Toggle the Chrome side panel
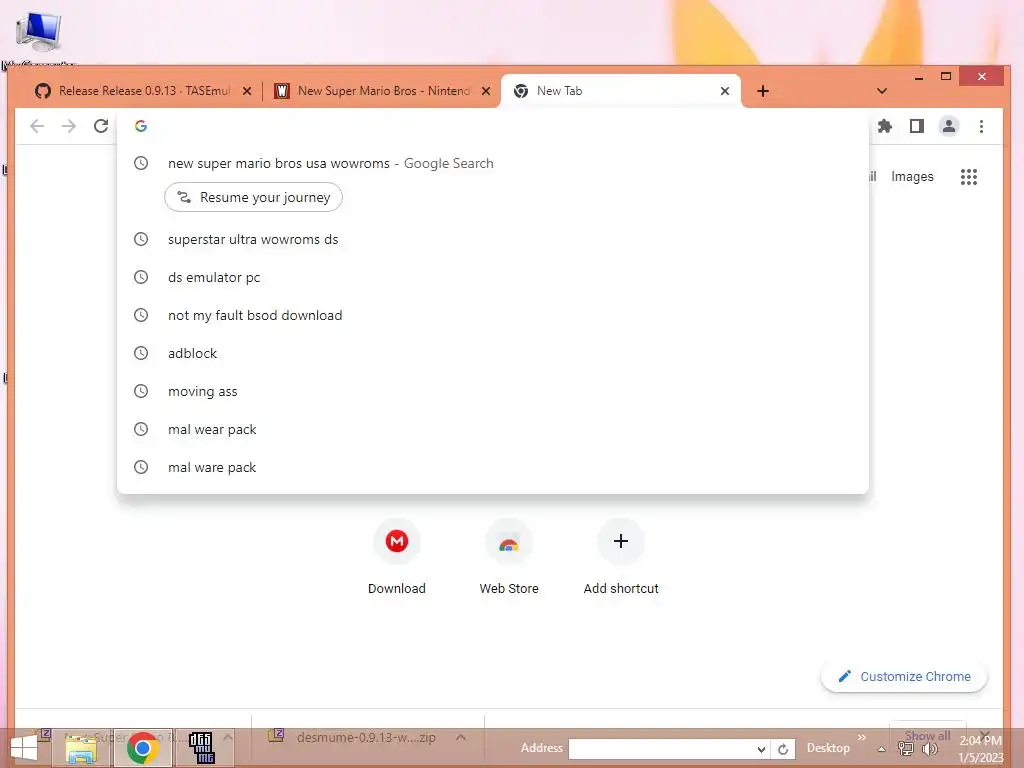The image size is (1024, 768). [917, 126]
